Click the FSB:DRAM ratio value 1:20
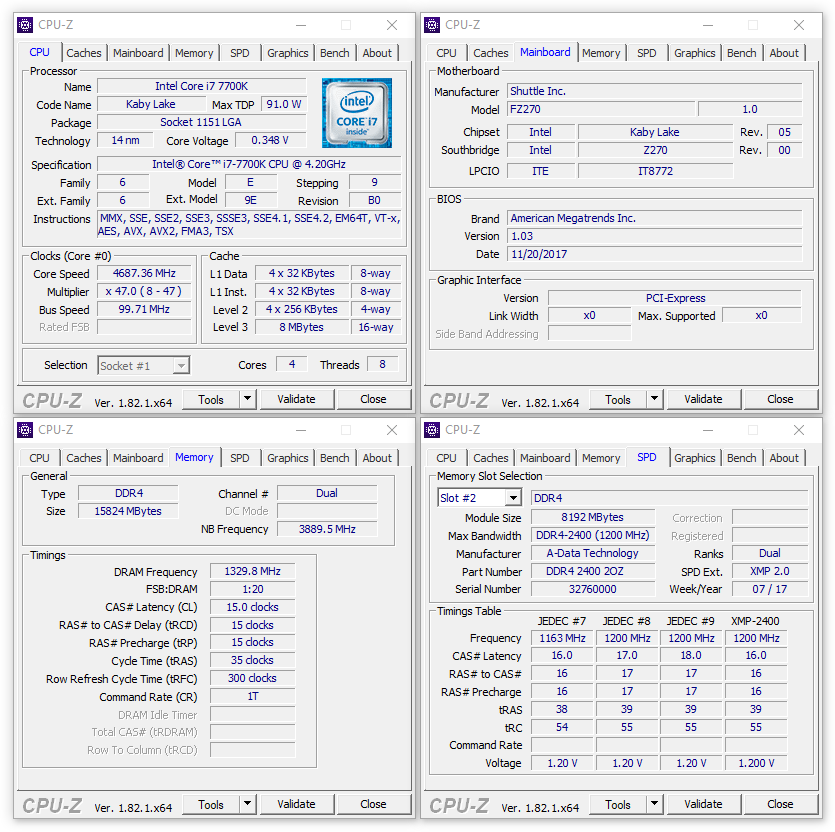 252,590
